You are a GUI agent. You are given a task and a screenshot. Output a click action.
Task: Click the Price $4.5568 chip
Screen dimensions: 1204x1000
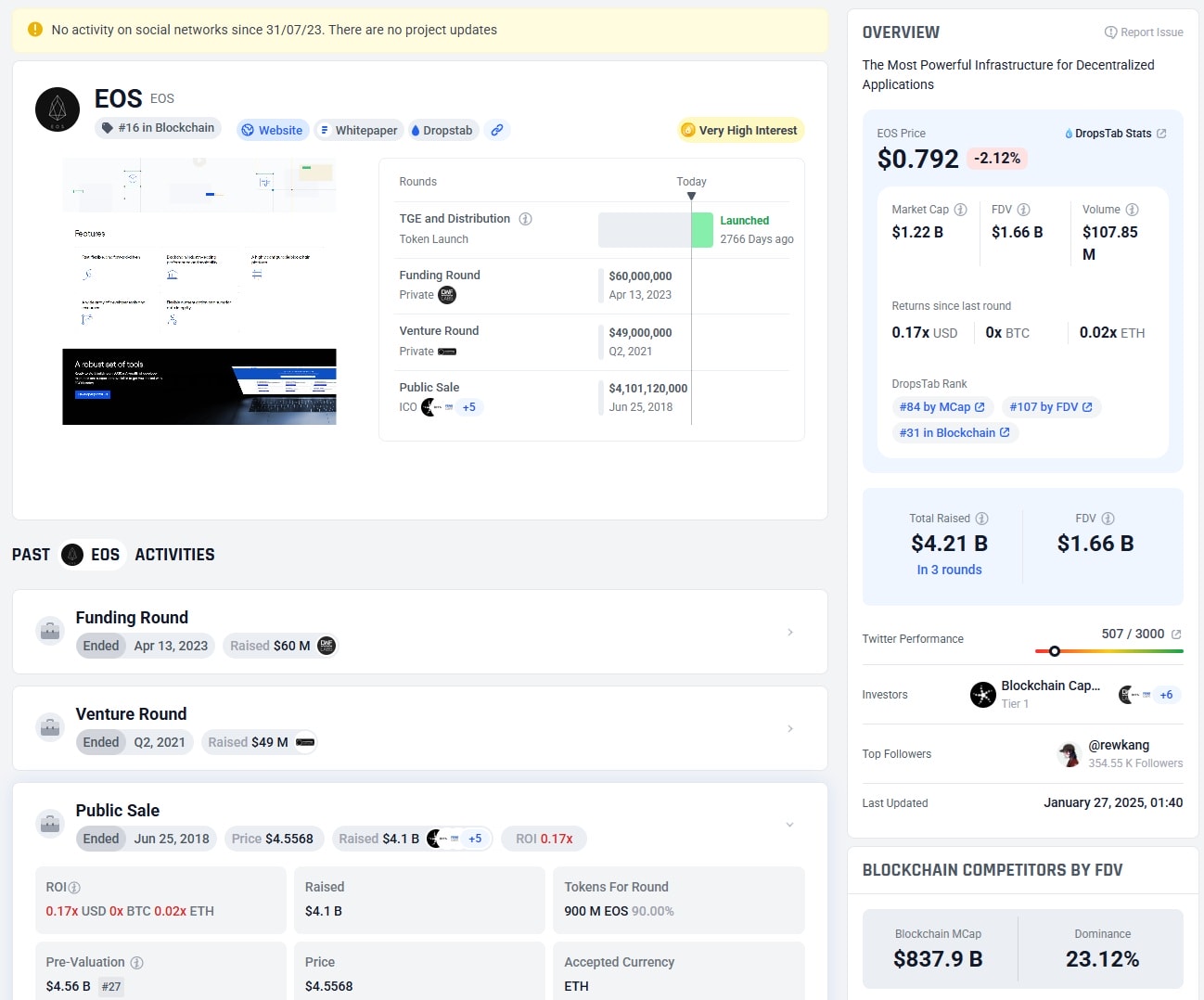pyautogui.click(x=273, y=839)
